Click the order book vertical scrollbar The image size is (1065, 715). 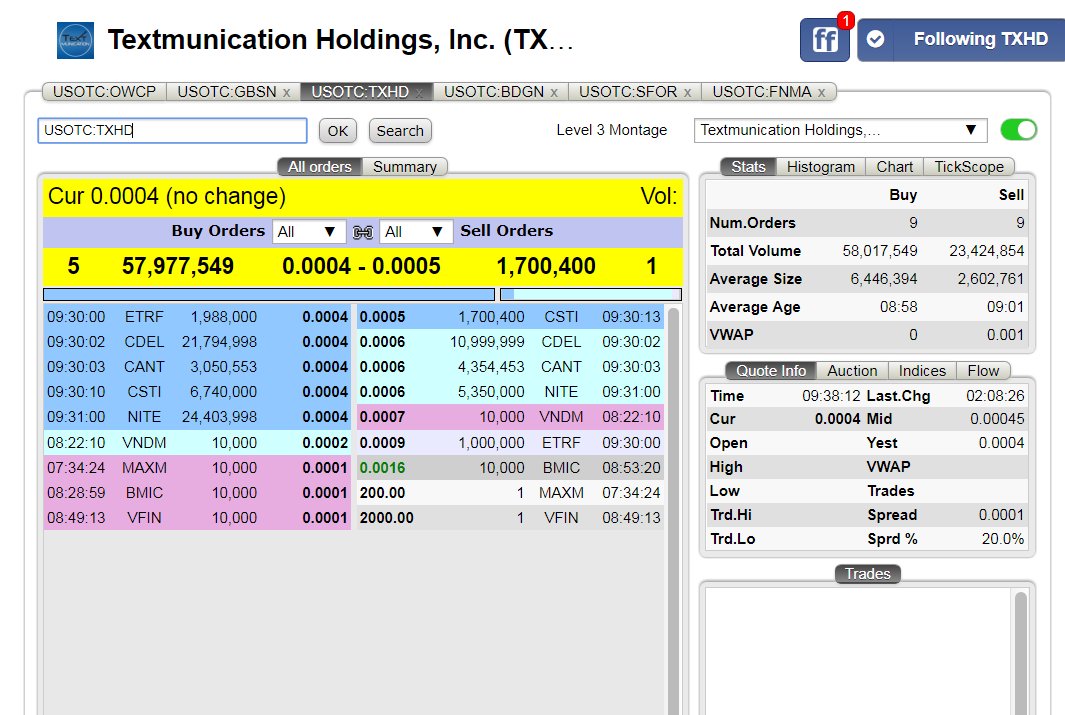click(x=673, y=509)
